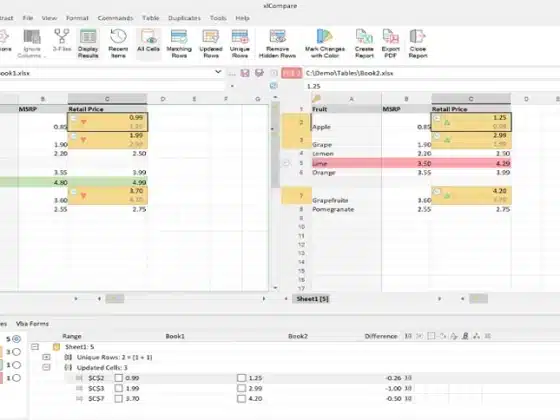Check the Book2 2.99 checkbox

click(x=242, y=388)
